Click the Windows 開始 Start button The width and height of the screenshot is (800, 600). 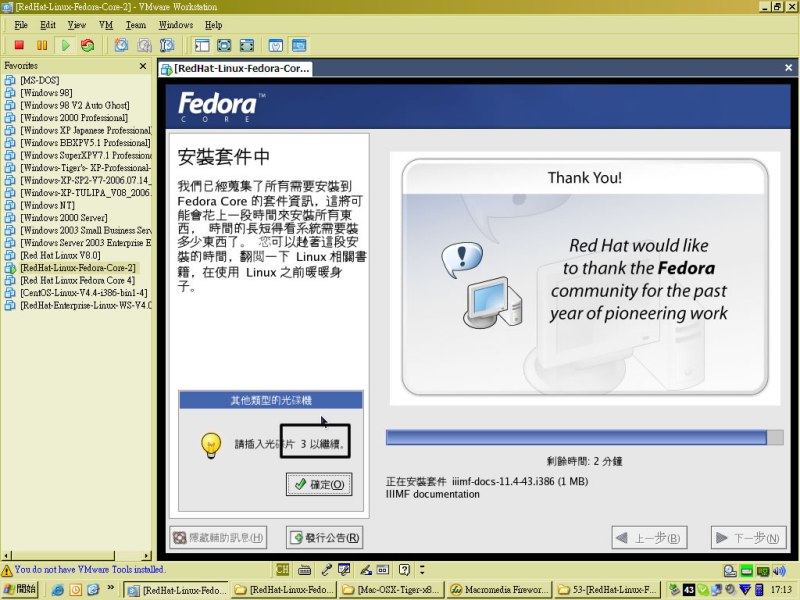point(19,589)
